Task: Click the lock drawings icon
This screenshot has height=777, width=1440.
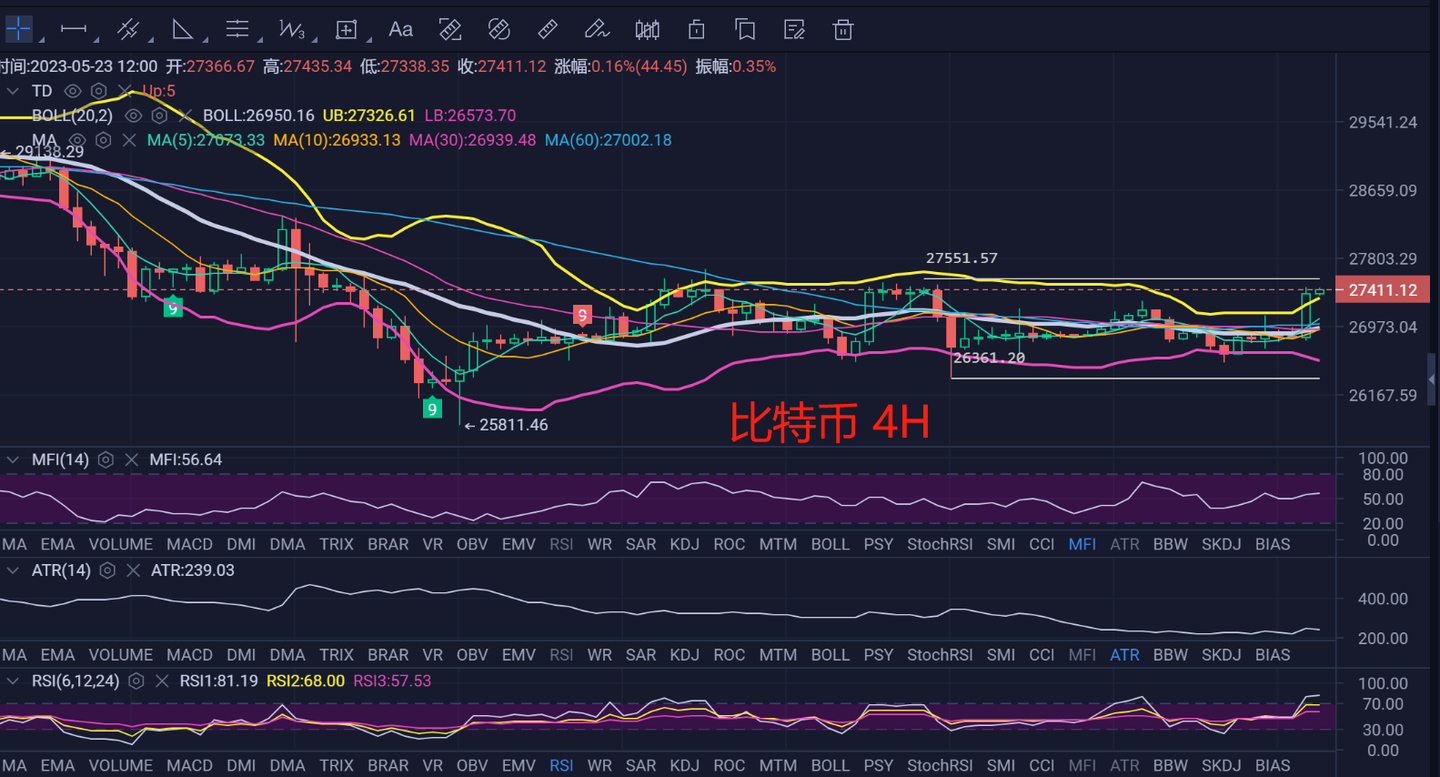Action: (x=696, y=29)
